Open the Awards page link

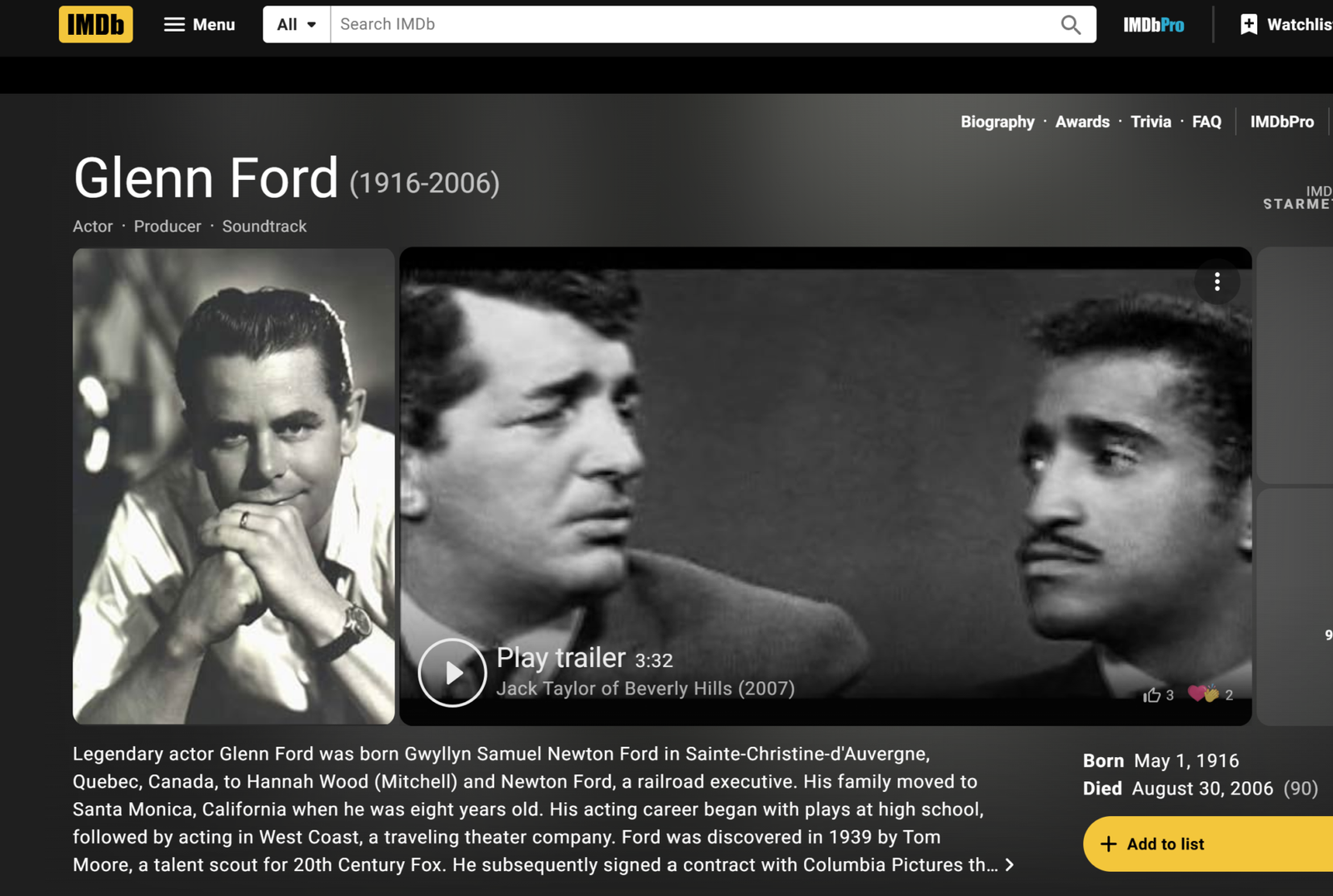pyautogui.click(x=1082, y=122)
